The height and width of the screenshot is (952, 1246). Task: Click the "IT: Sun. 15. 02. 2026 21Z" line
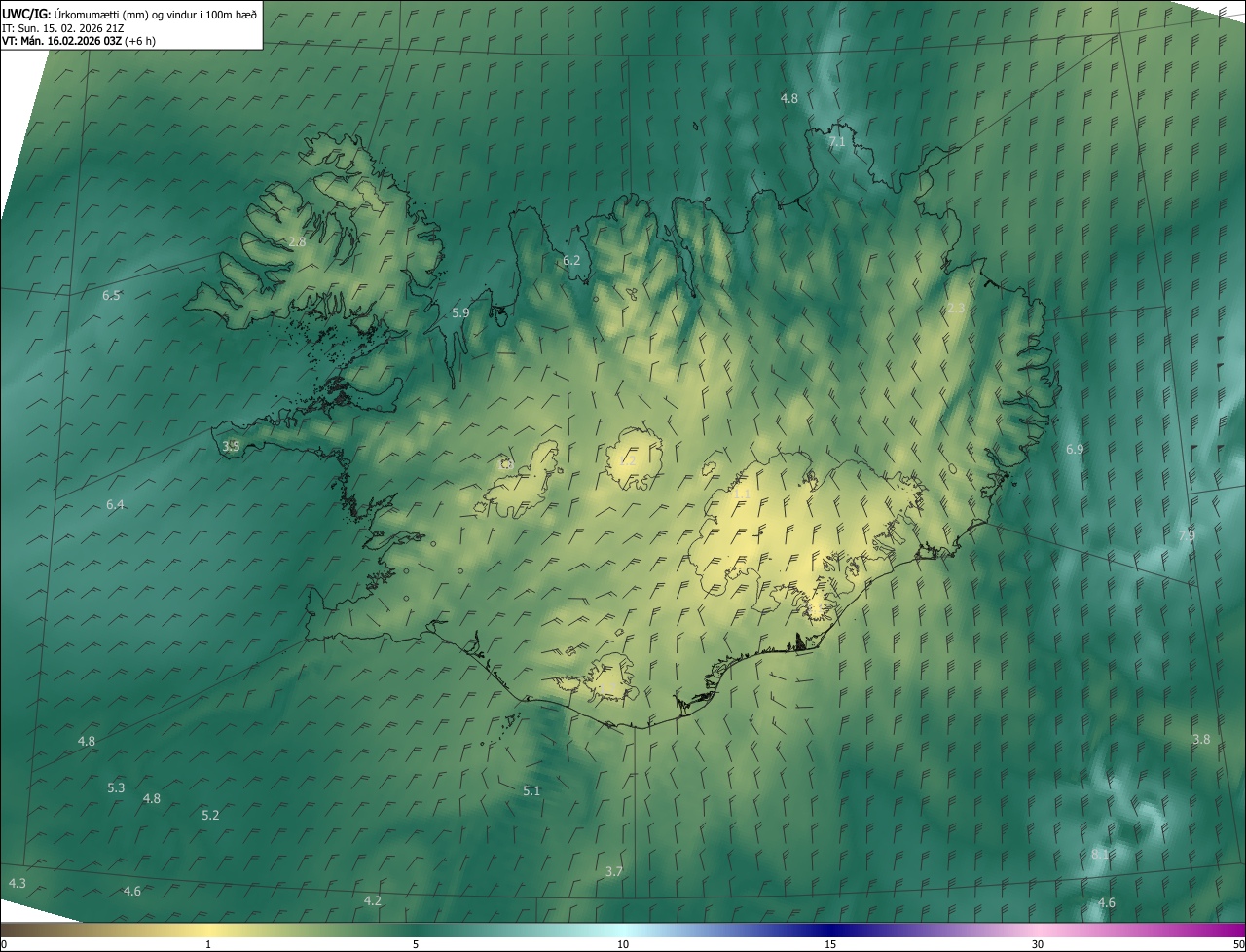click(61, 27)
